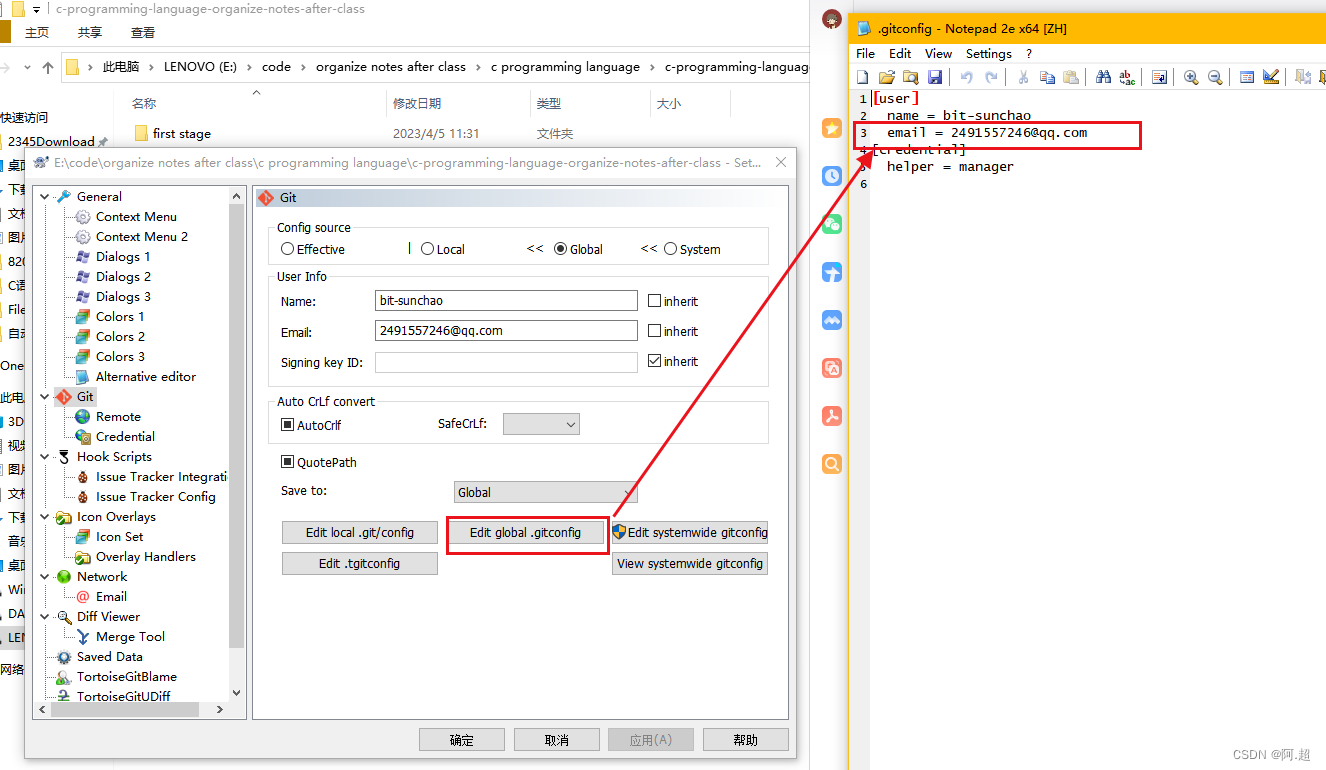Click Edit local .git/config button
The height and width of the screenshot is (770, 1326).
pos(360,532)
